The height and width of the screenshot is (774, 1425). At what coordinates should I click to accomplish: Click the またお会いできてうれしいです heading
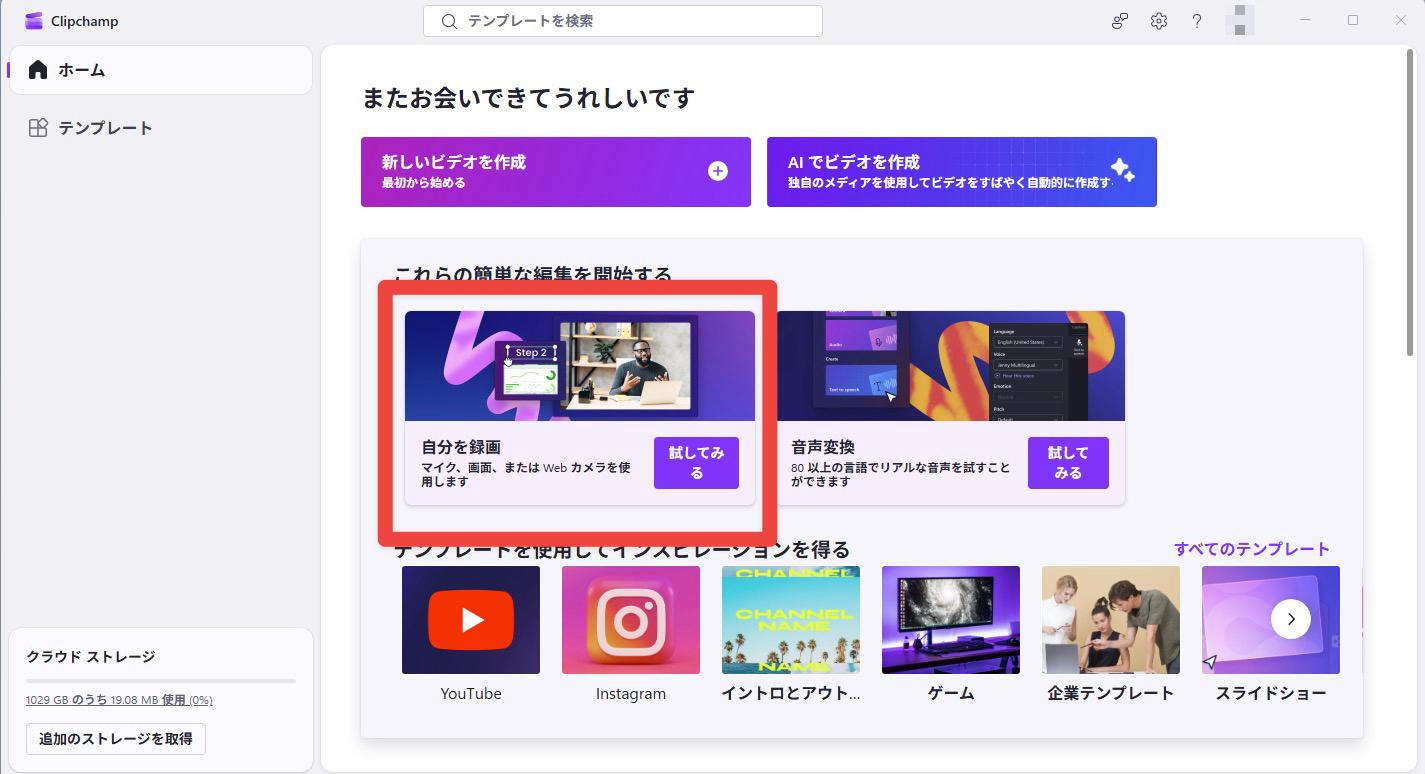(528, 98)
